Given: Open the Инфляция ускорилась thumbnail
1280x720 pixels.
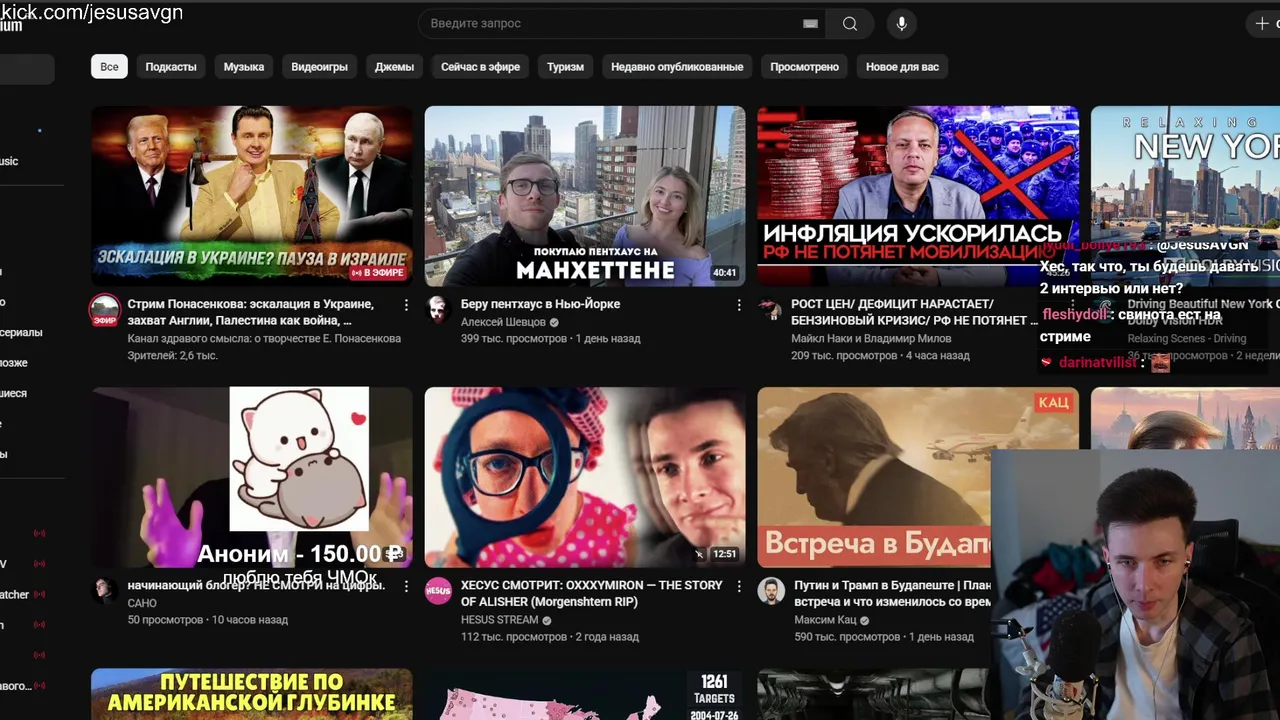Looking at the screenshot, I should tap(918, 196).
